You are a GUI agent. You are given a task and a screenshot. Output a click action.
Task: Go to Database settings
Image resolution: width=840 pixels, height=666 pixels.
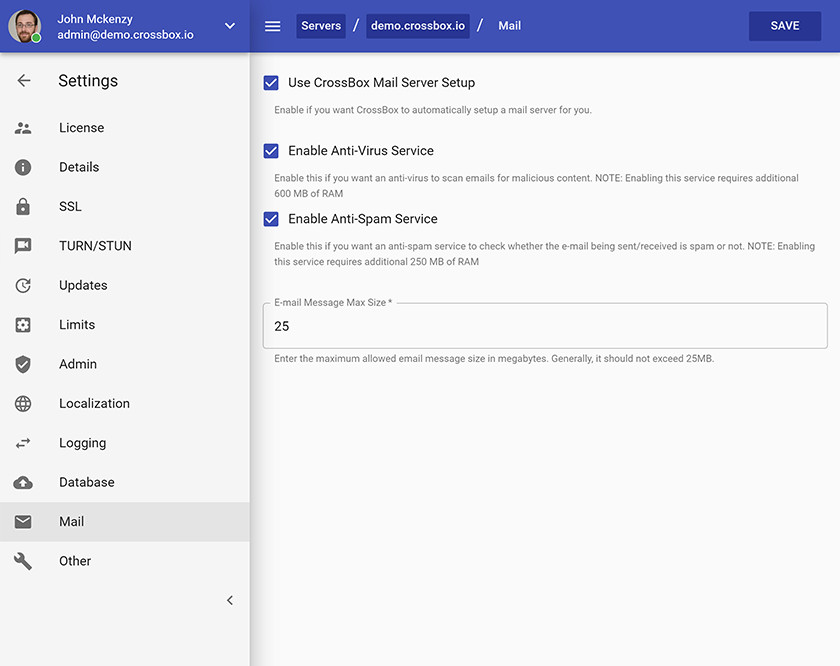coord(125,483)
